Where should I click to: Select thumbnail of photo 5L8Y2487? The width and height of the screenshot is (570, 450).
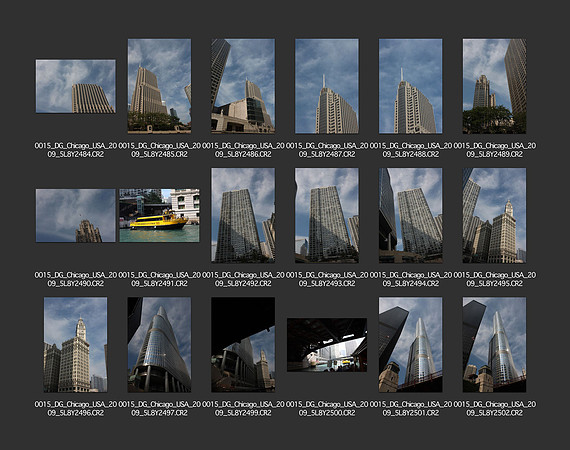point(327,86)
